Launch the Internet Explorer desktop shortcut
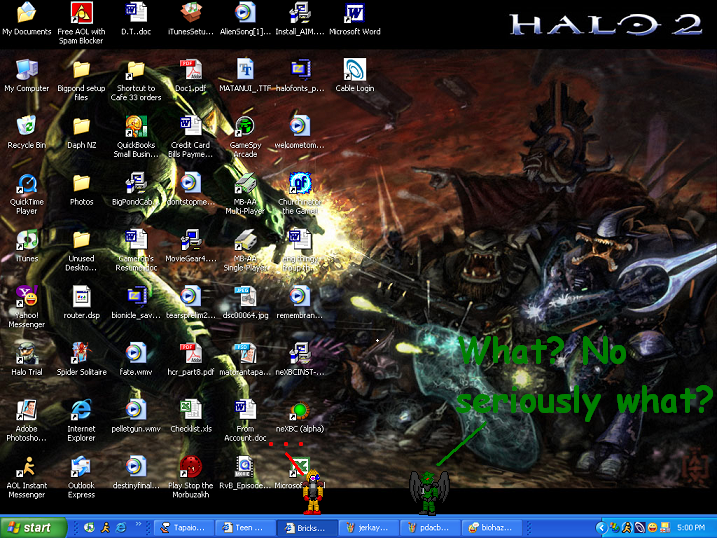 pyautogui.click(x=81, y=410)
